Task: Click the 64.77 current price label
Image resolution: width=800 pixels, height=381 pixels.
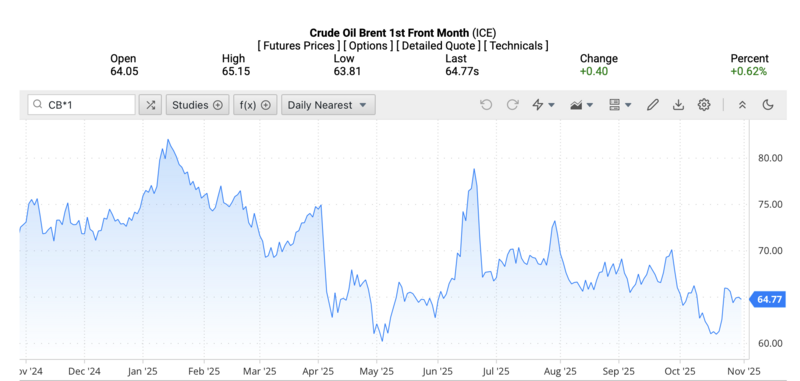Action: (768, 299)
